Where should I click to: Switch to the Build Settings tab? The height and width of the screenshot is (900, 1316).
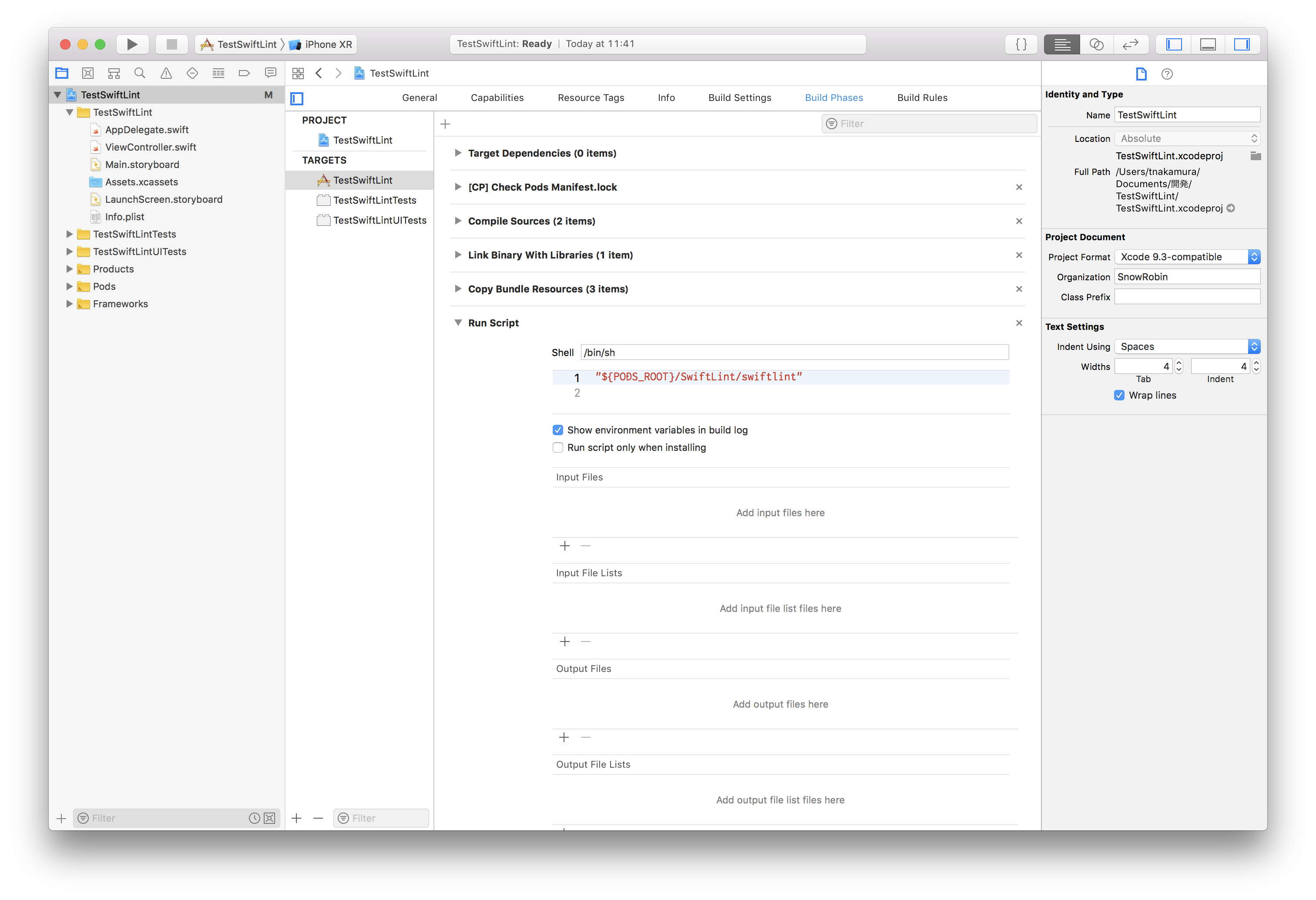click(739, 98)
